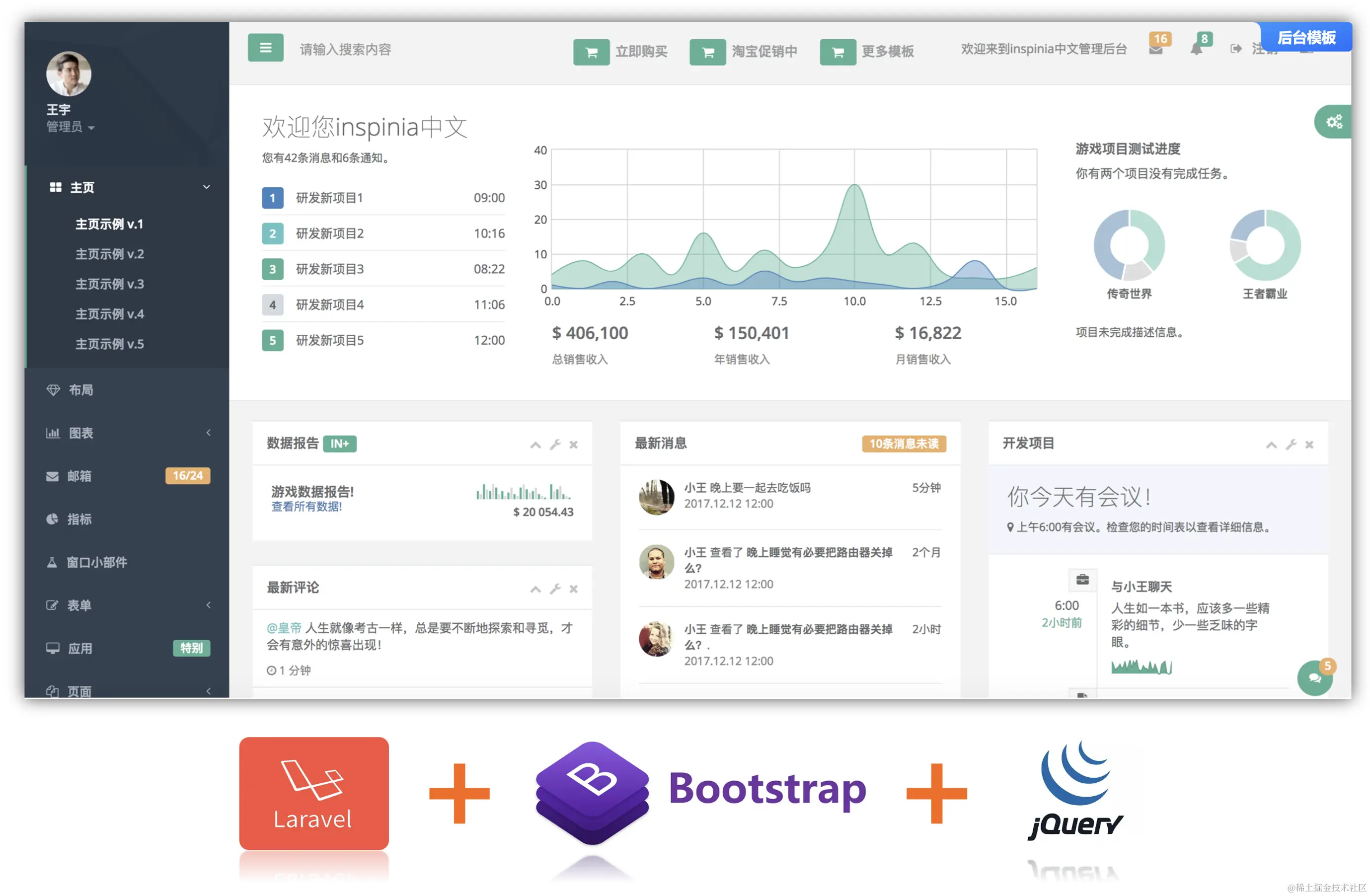Click the briefcase timeline icon
Image resolution: width=1370 pixels, height=896 pixels.
pyautogui.click(x=1082, y=580)
